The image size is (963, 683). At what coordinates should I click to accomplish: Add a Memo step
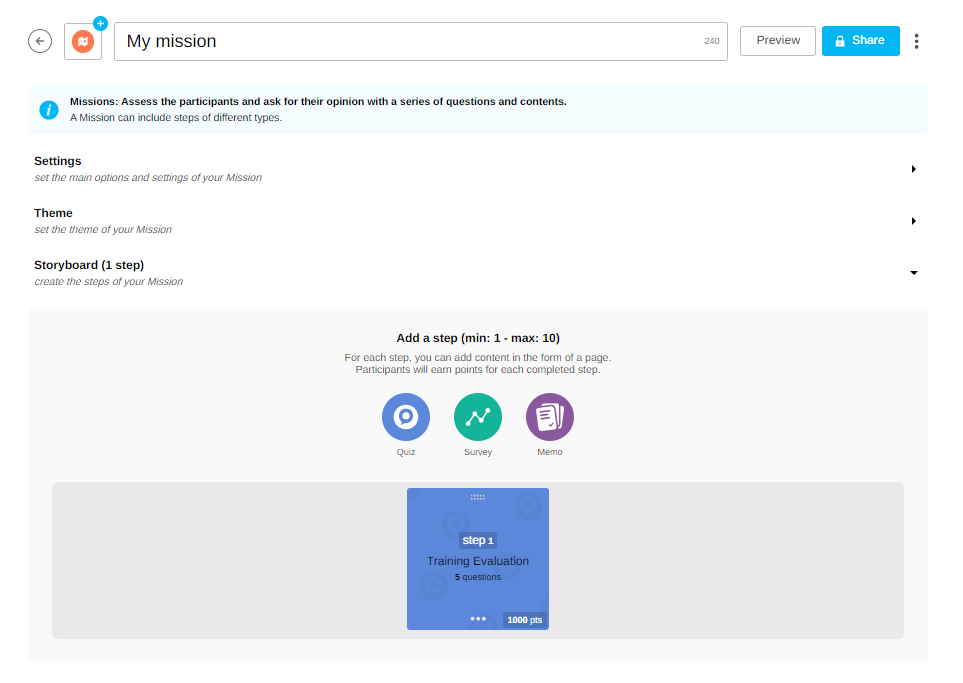pyautogui.click(x=549, y=417)
